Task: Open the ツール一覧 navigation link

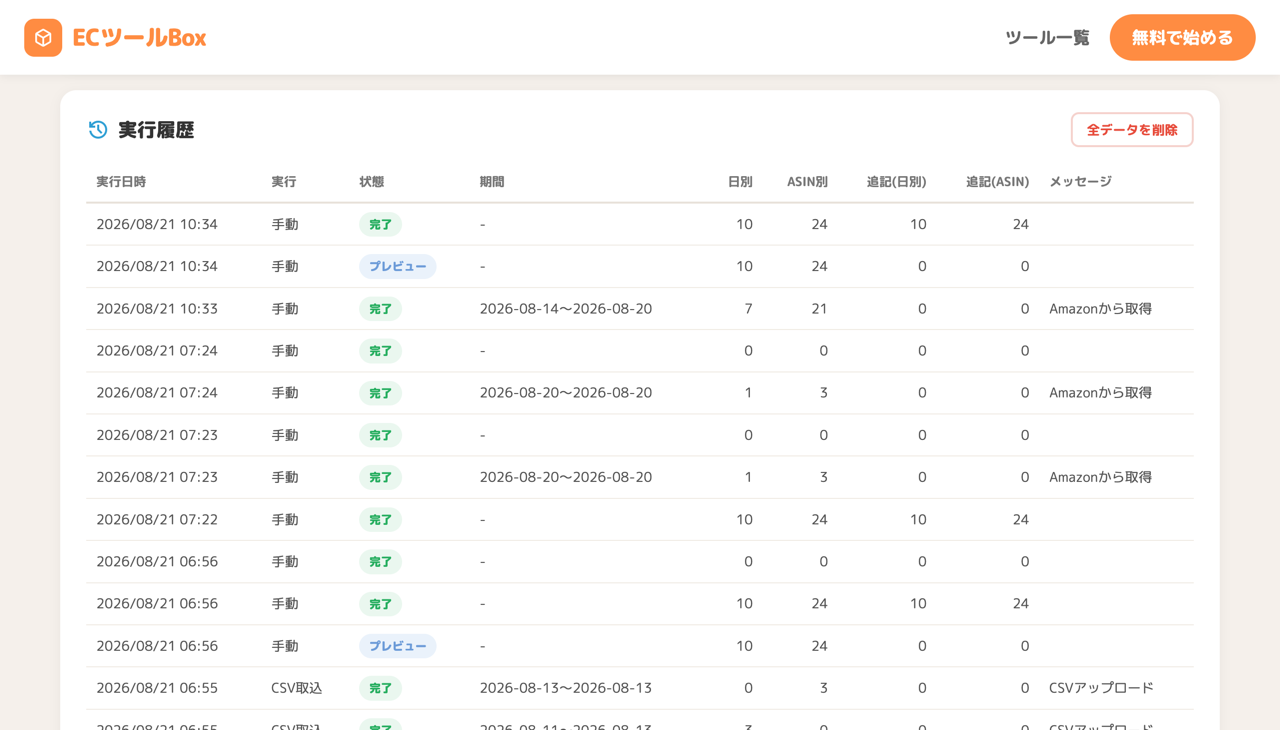Action: tap(1047, 38)
